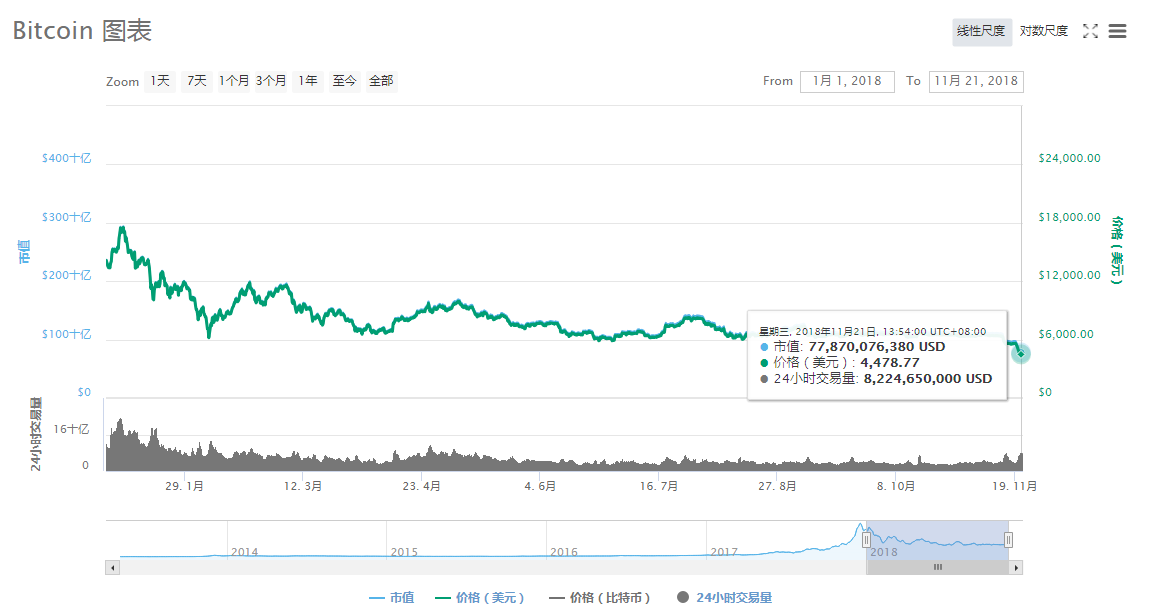Set zoom range to 7天
1151x612 pixels.
pos(196,81)
